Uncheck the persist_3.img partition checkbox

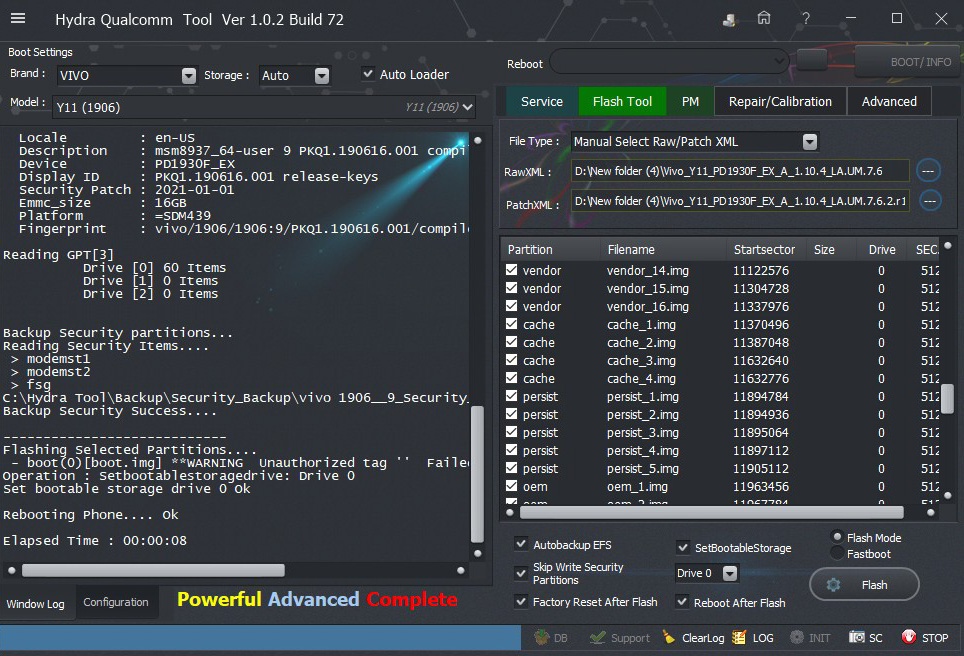[x=512, y=432]
